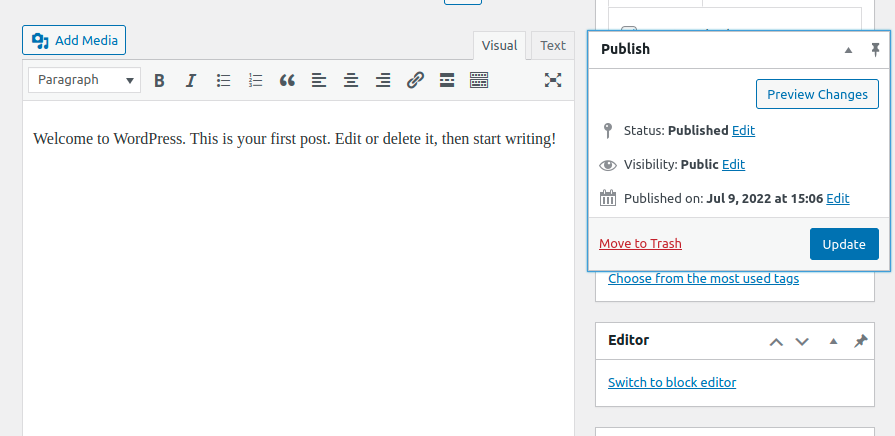Click inside the post content area
Viewport: 895px width, 436px height.
(298, 280)
